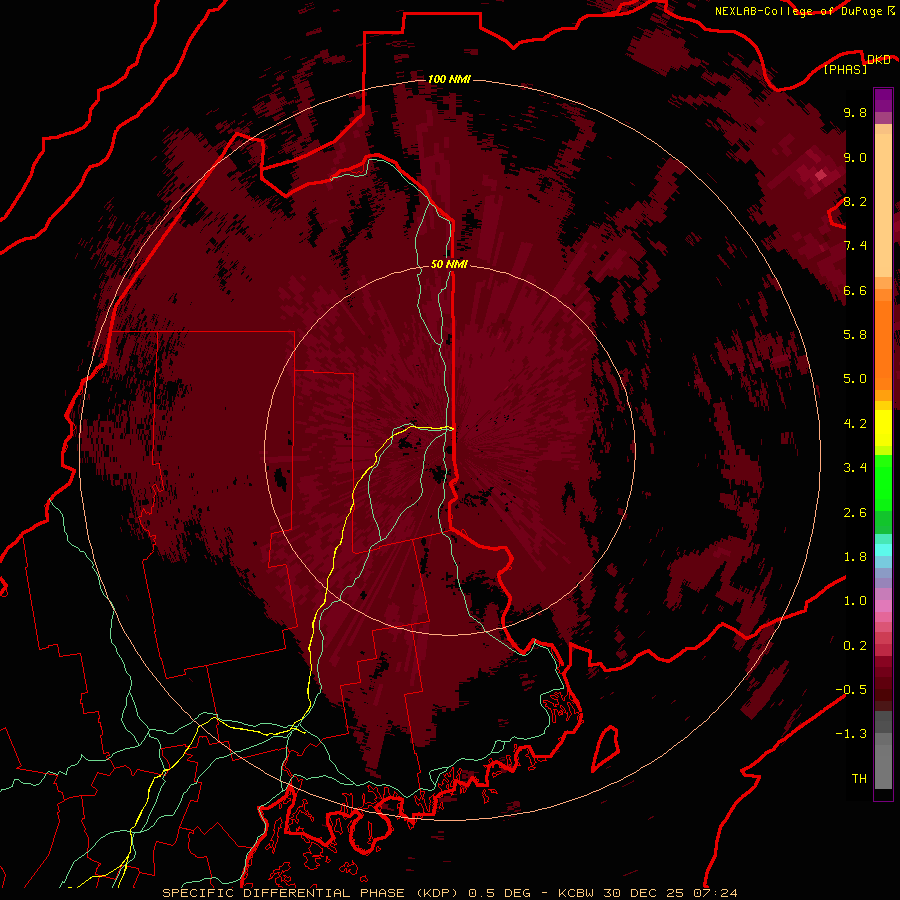The width and height of the screenshot is (900, 900).
Task: Click the [PHAS] label above the color scale
Action: (845, 70)
